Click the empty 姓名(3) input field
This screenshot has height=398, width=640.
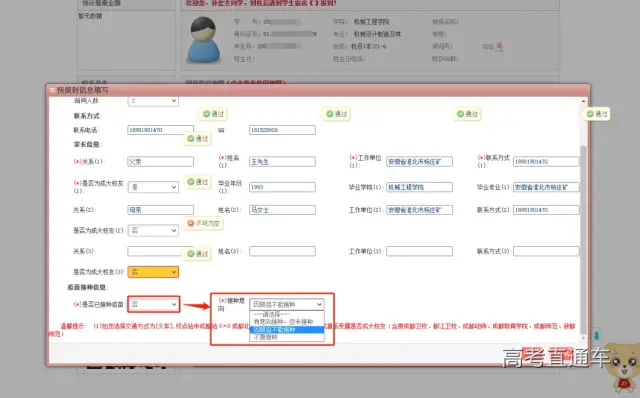pos(282,251)
